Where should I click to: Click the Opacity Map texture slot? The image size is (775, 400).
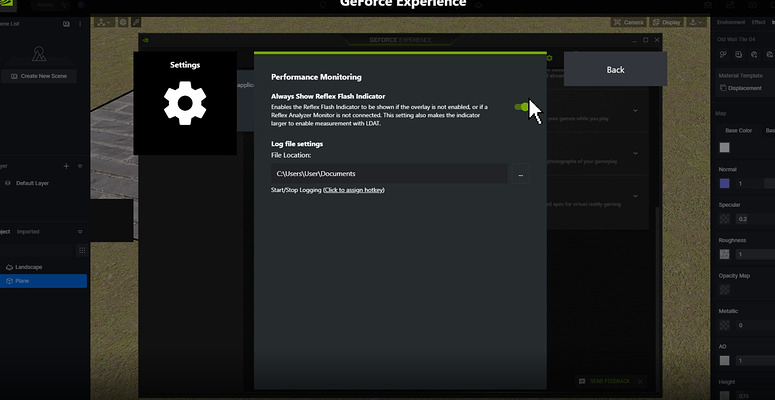click(x=725, y=290)
